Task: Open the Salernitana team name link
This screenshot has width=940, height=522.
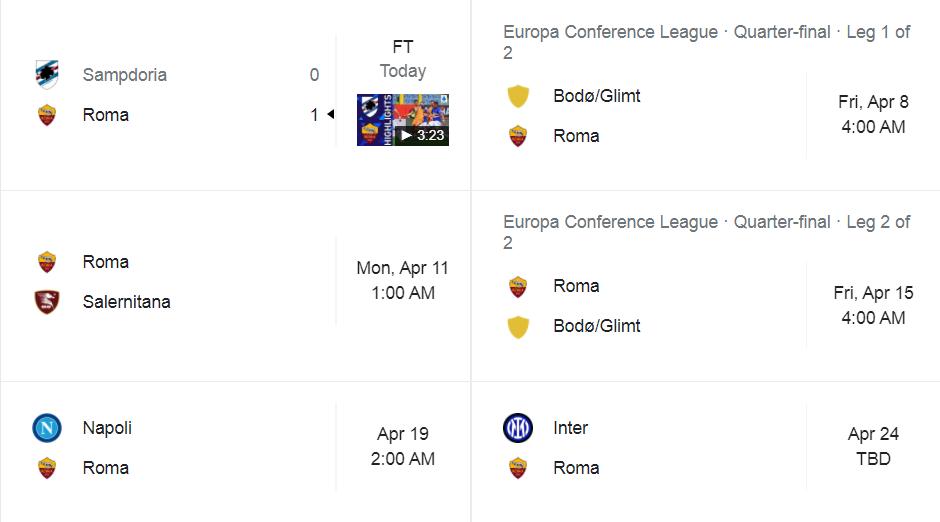Action: point(126,301)
